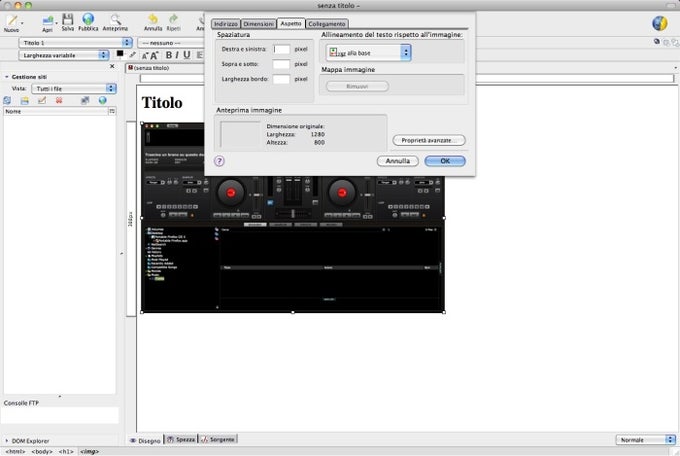Click the refresh icon in Gestione siti
The height and width of the screenshot is (456, 680).
pos(7,101)
